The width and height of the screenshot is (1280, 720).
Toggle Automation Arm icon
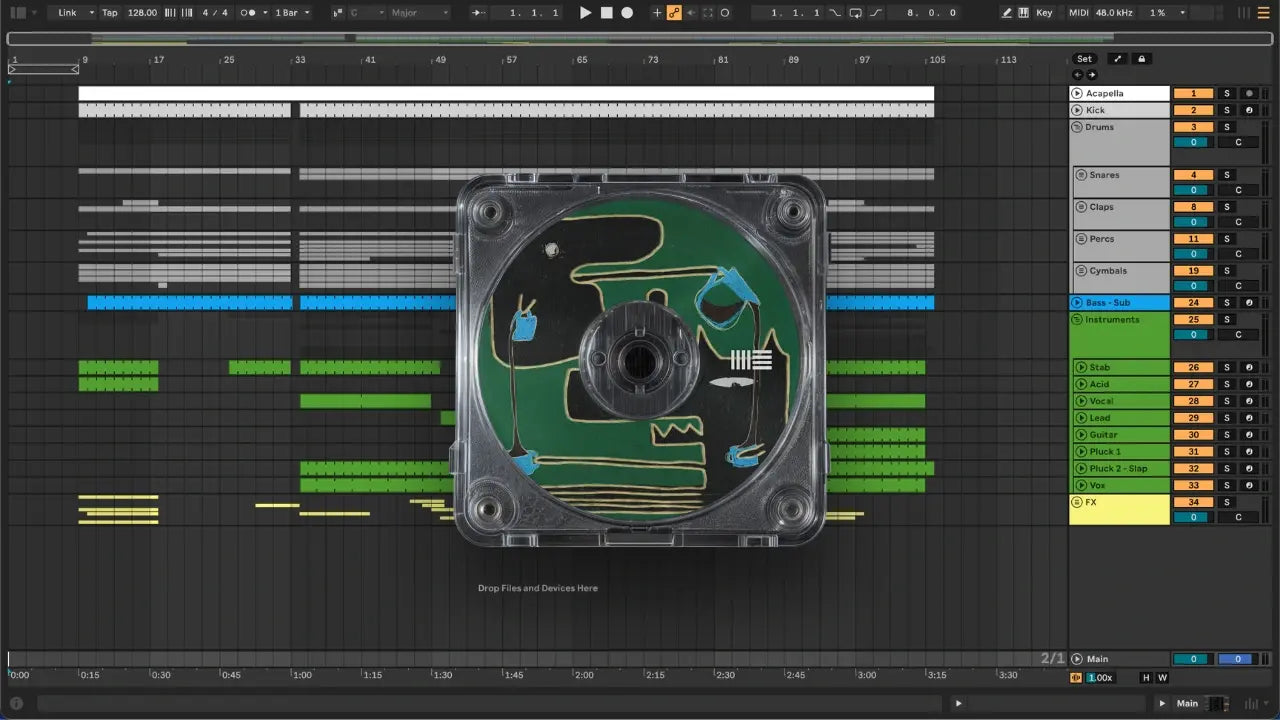(674, 13)
